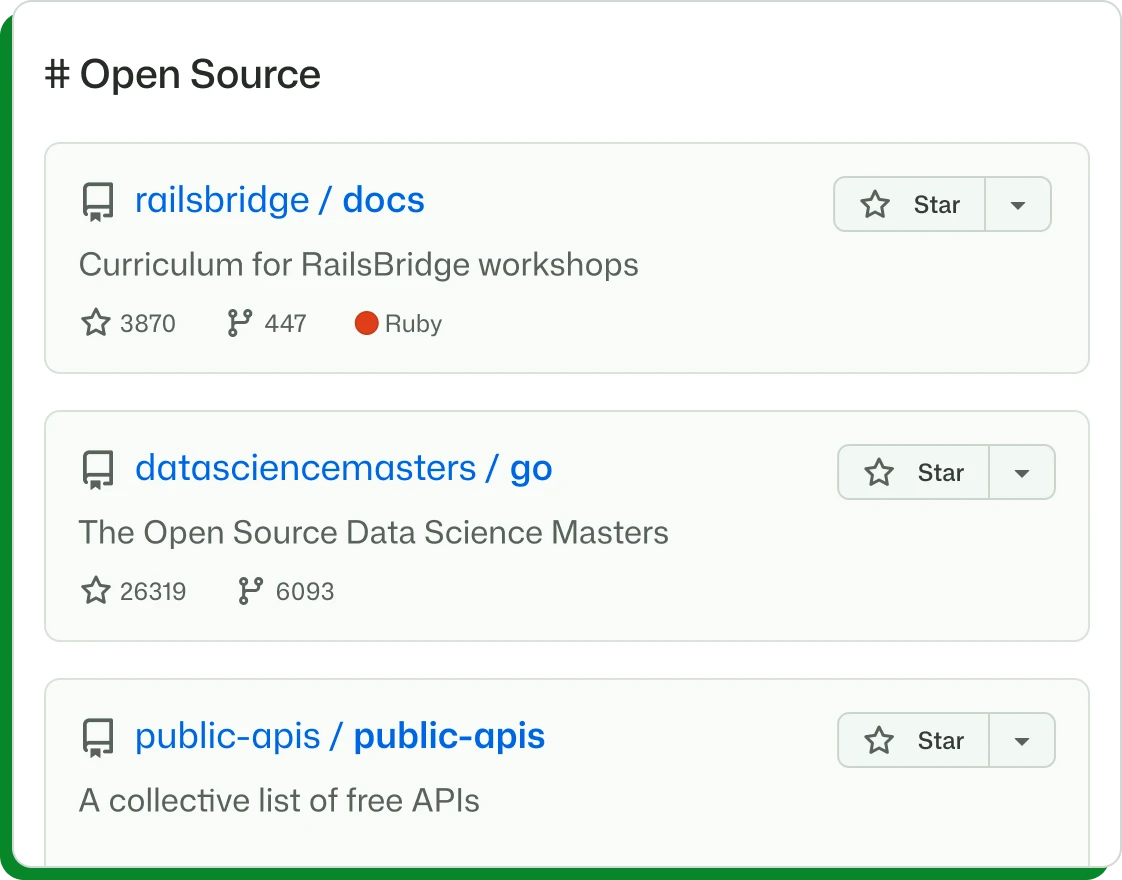The image size is (1122, 880).
Task: Star the public-apis repository
Action: click(x=914, y=740)
